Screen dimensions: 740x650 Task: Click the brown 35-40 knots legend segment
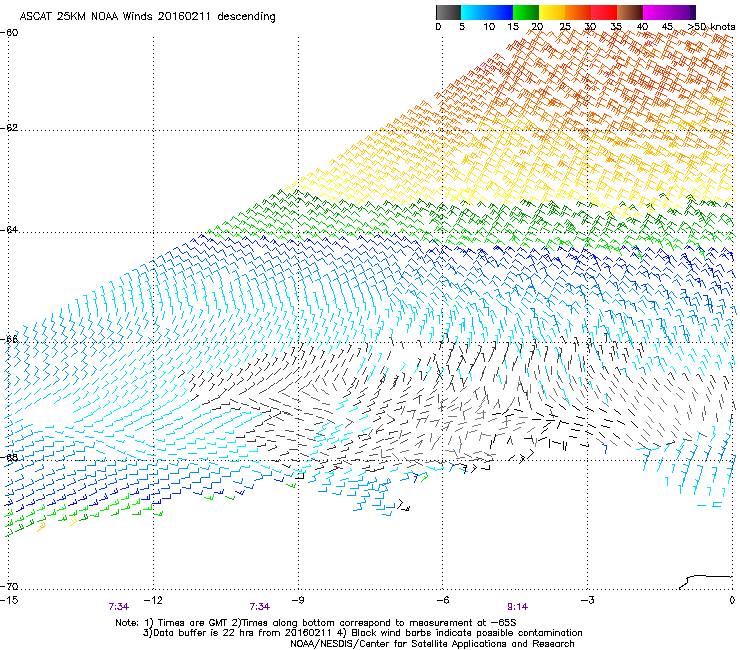(x=630, y=12)
